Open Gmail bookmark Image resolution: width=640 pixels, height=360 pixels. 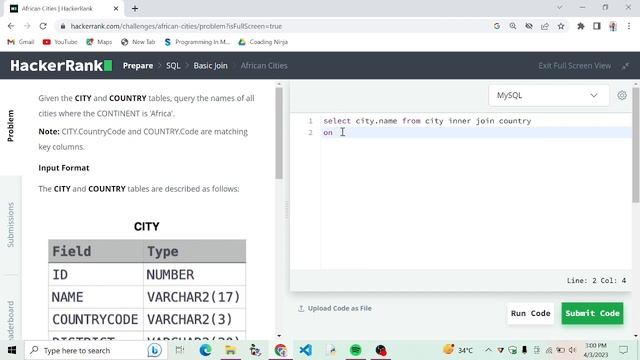tap(21, 42)
